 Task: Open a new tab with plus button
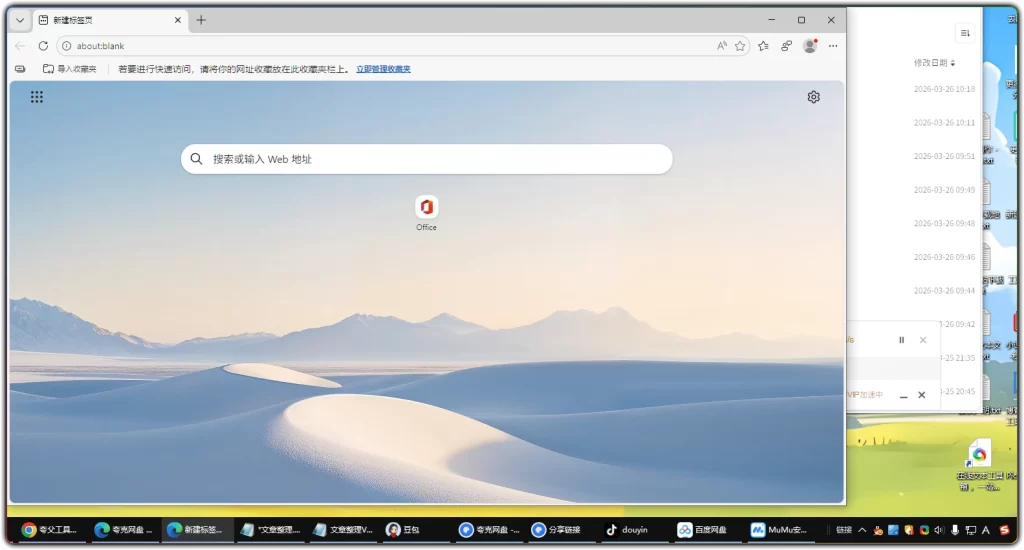coord(201,20)
